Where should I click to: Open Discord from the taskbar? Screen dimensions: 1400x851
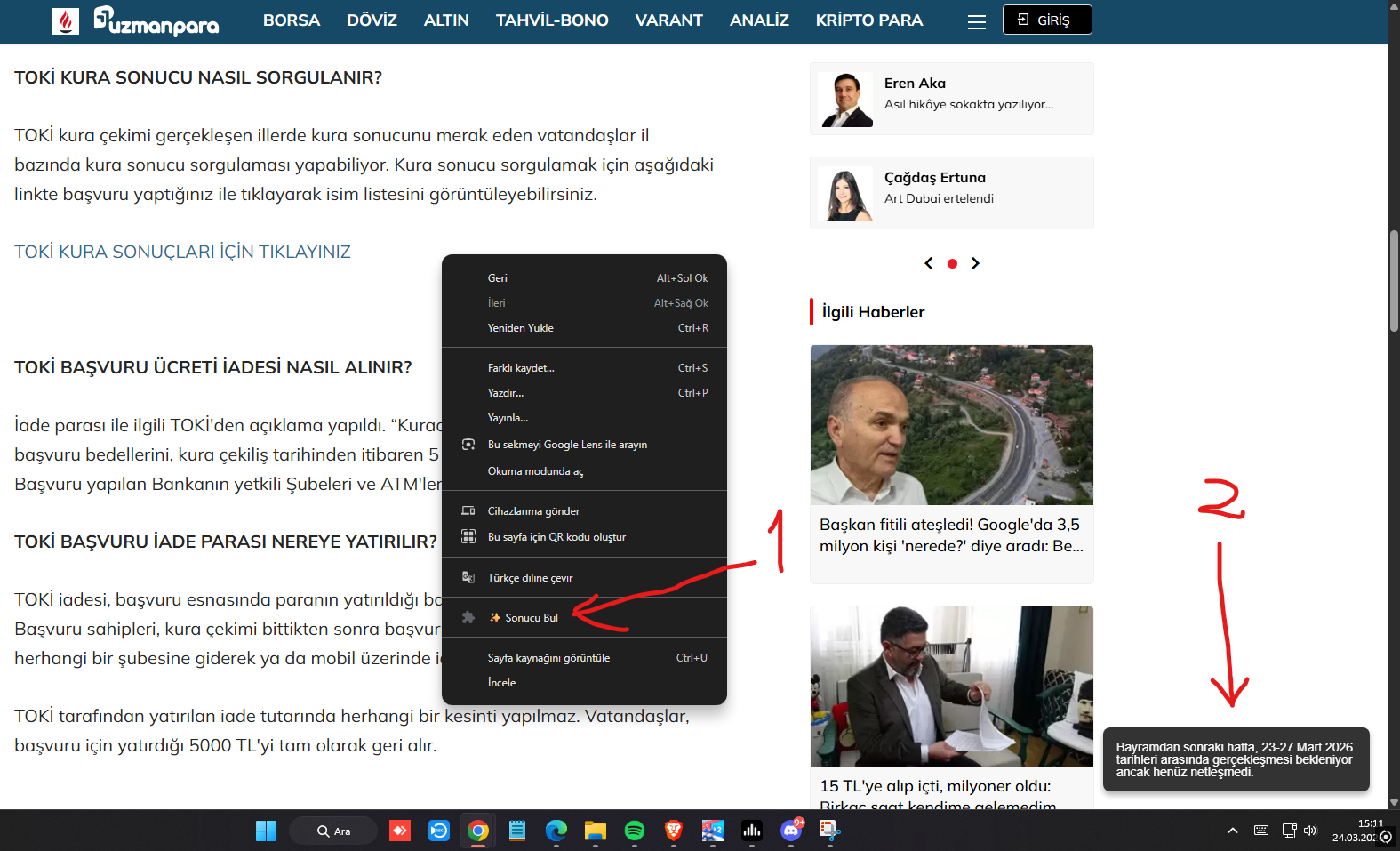point(791,831)
